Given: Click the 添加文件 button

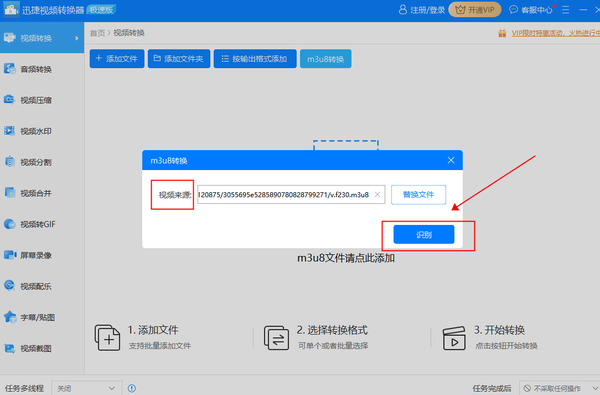Looking at the screenshot, I should coord(117,59).
